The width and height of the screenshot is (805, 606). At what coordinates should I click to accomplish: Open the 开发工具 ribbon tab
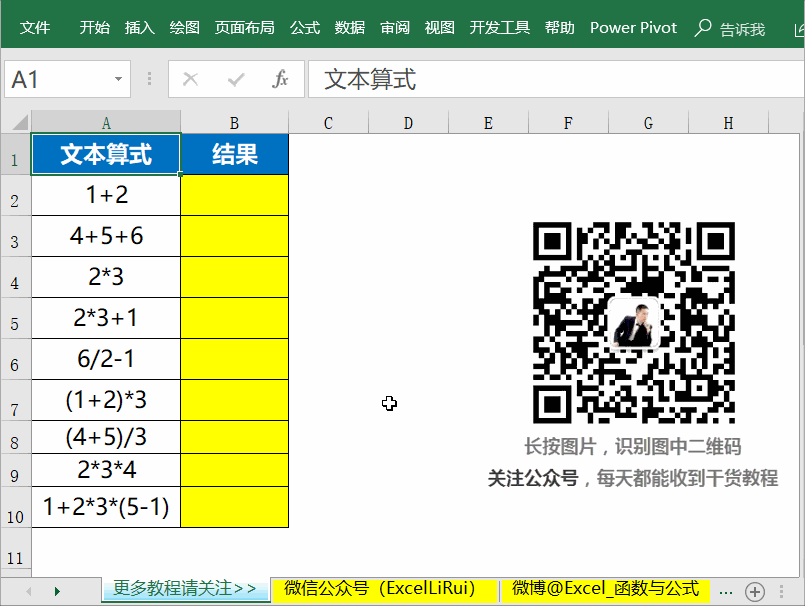pos(500,28)
